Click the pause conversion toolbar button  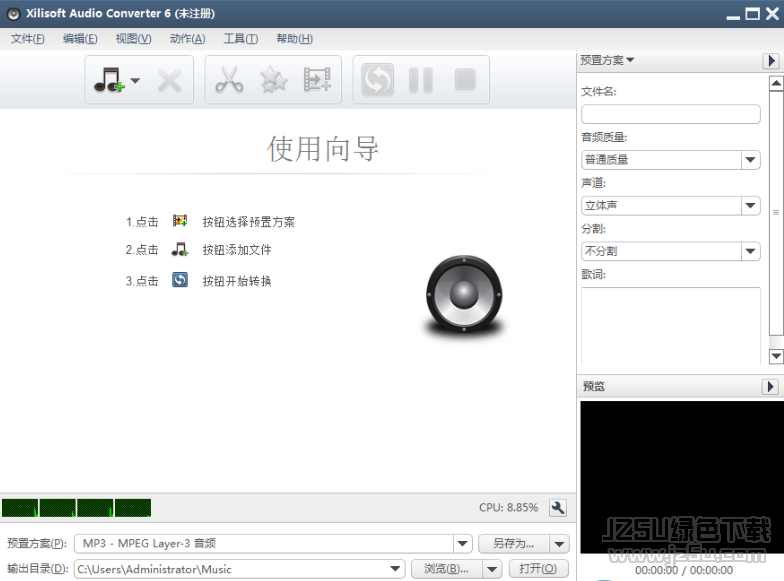[421, 80]
